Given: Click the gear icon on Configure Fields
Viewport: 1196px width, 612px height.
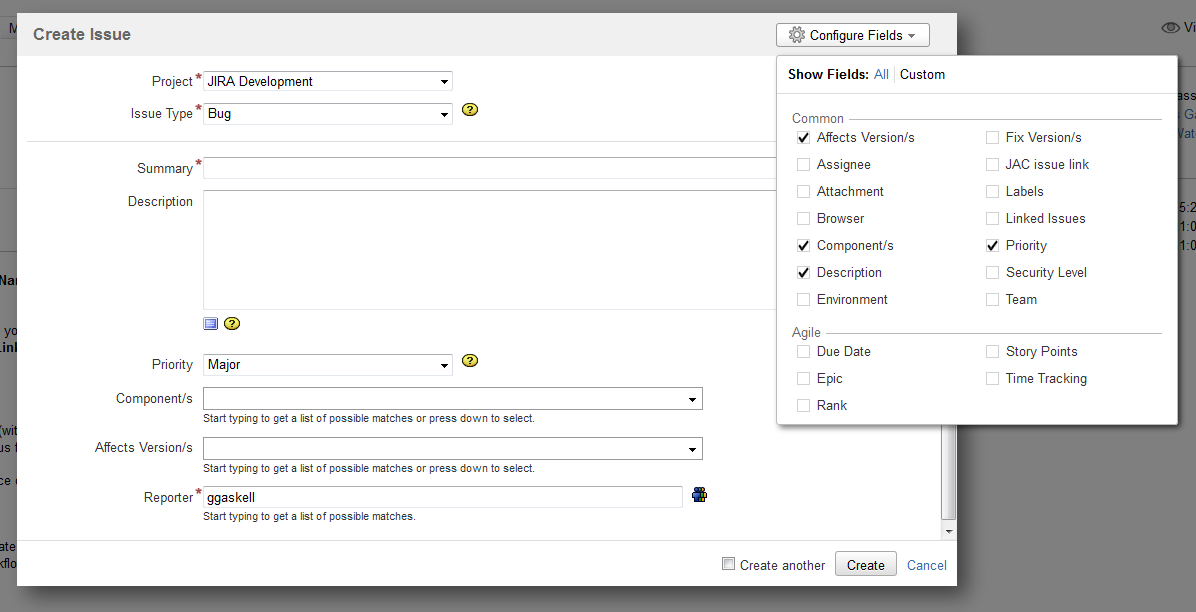Looking at the screenshot, I should point(796,35).
